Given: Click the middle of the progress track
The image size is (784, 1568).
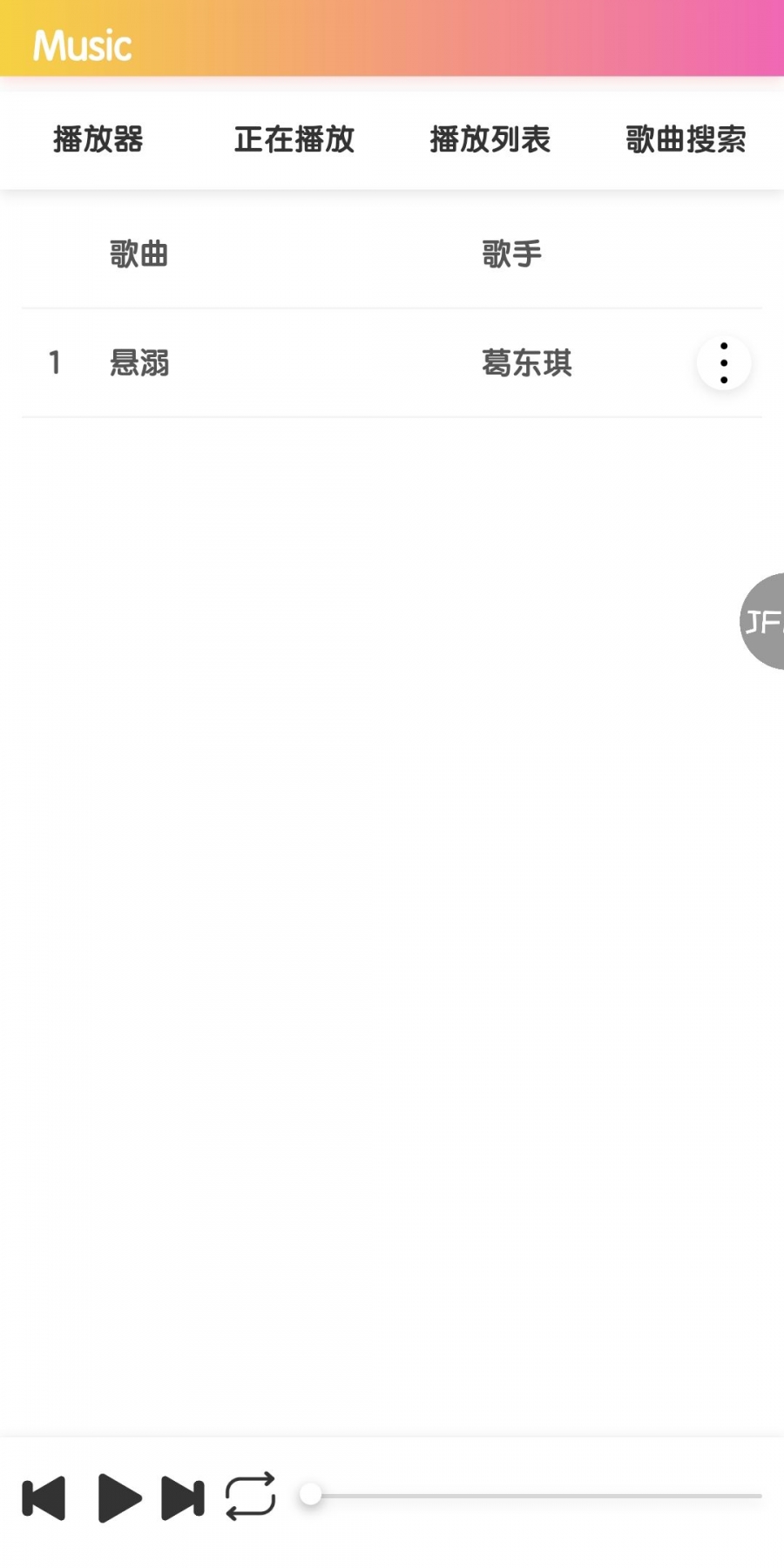Looking at the screenshot, I should [534, 1496].
